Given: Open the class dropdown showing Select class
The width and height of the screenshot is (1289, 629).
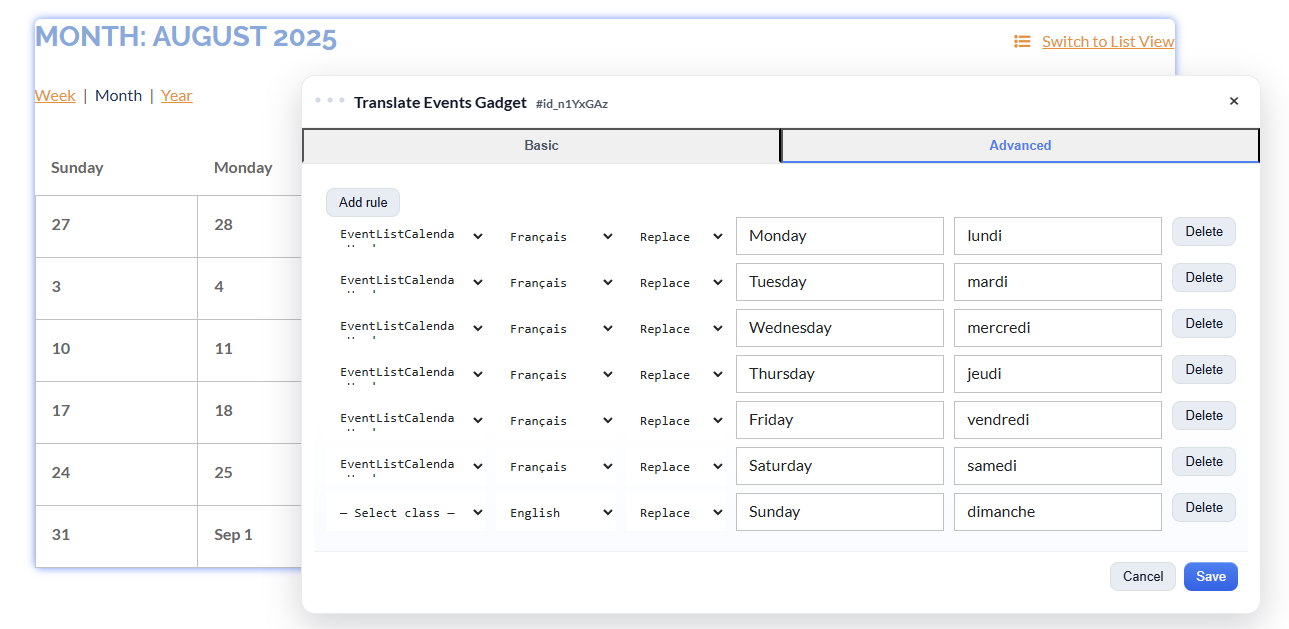Looking at the screenshot, I should point(410,512).
